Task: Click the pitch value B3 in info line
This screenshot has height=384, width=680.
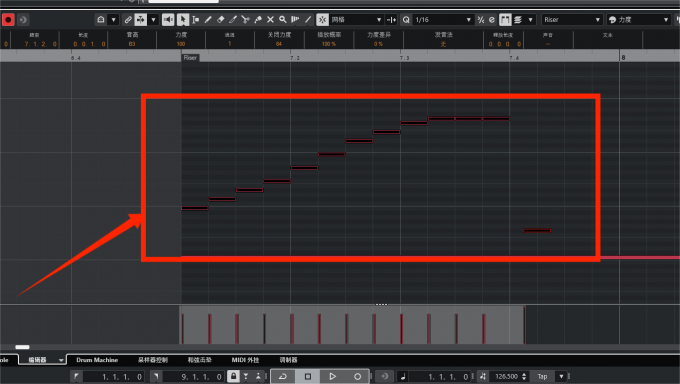Action: tap(132, 44)
